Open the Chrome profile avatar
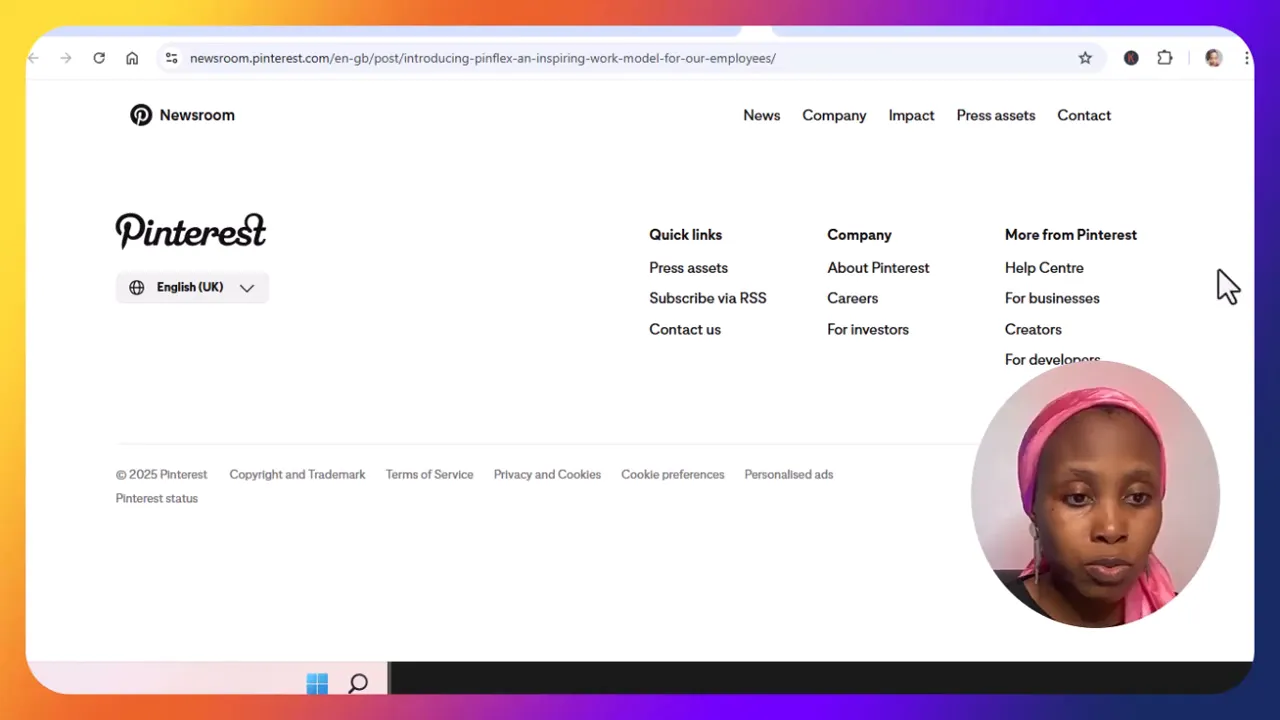1280x720 pixels. pyautogui.click(x=1213, y=58)
